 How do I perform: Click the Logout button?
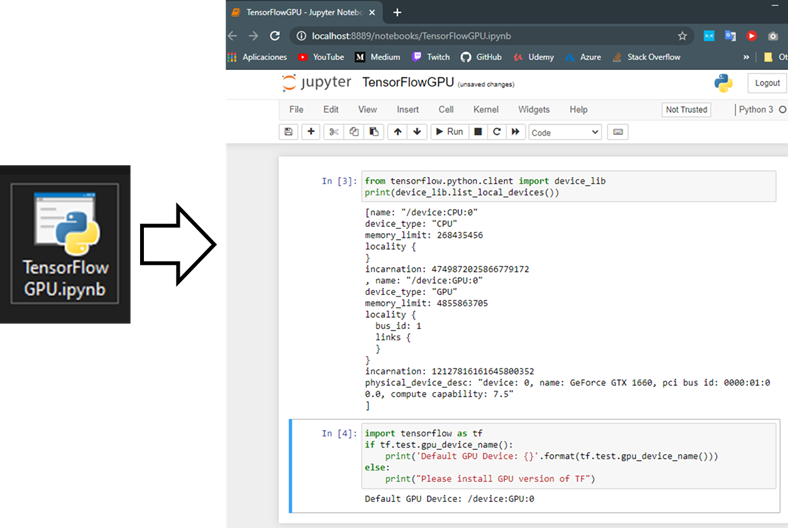(x=767, y=83)
